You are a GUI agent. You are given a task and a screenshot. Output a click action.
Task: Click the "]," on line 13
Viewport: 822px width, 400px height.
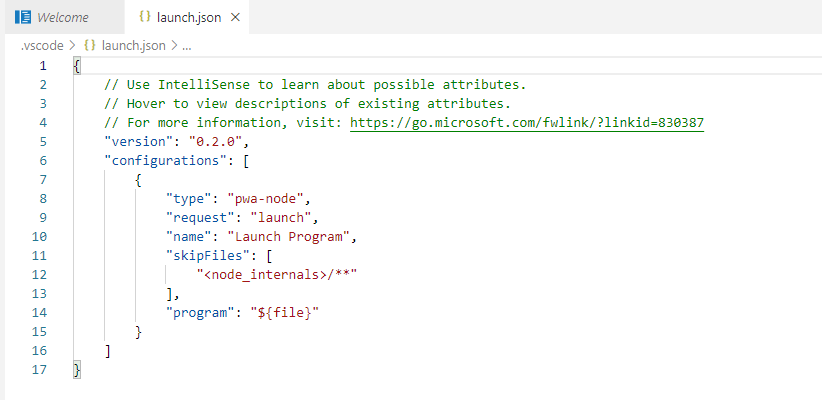click(173, 294)
